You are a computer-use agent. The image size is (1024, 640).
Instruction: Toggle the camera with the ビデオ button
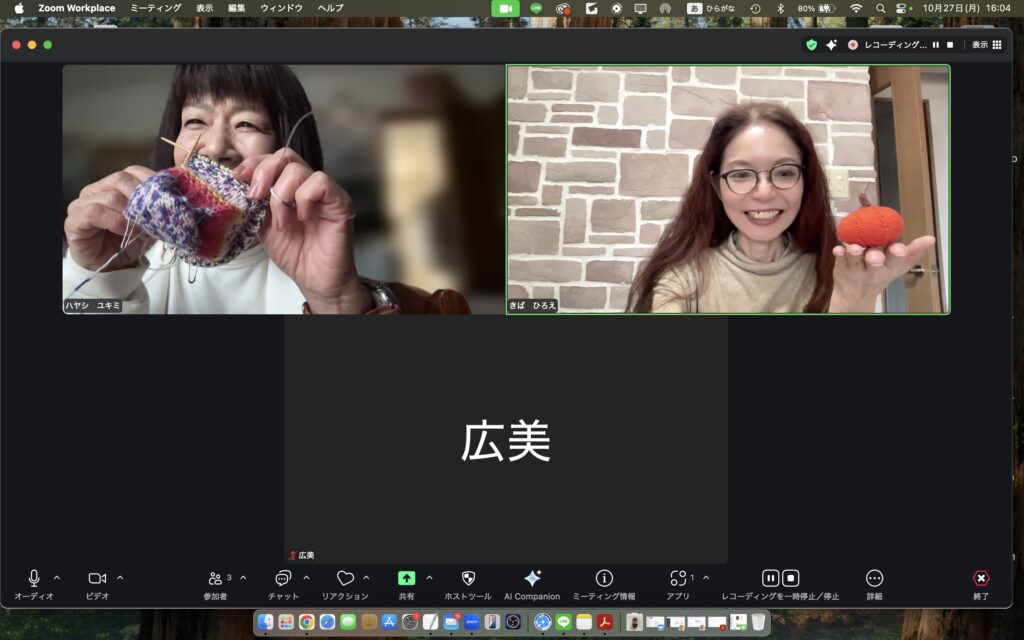pyautogui.click(x=97, y=579)
